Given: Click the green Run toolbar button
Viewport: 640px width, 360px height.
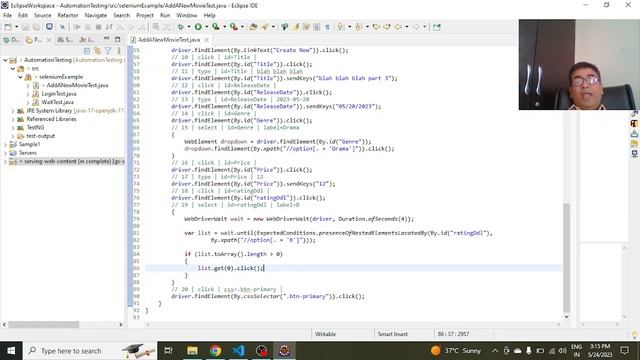Looking at the screenshot, I should [x=198, y=27].
